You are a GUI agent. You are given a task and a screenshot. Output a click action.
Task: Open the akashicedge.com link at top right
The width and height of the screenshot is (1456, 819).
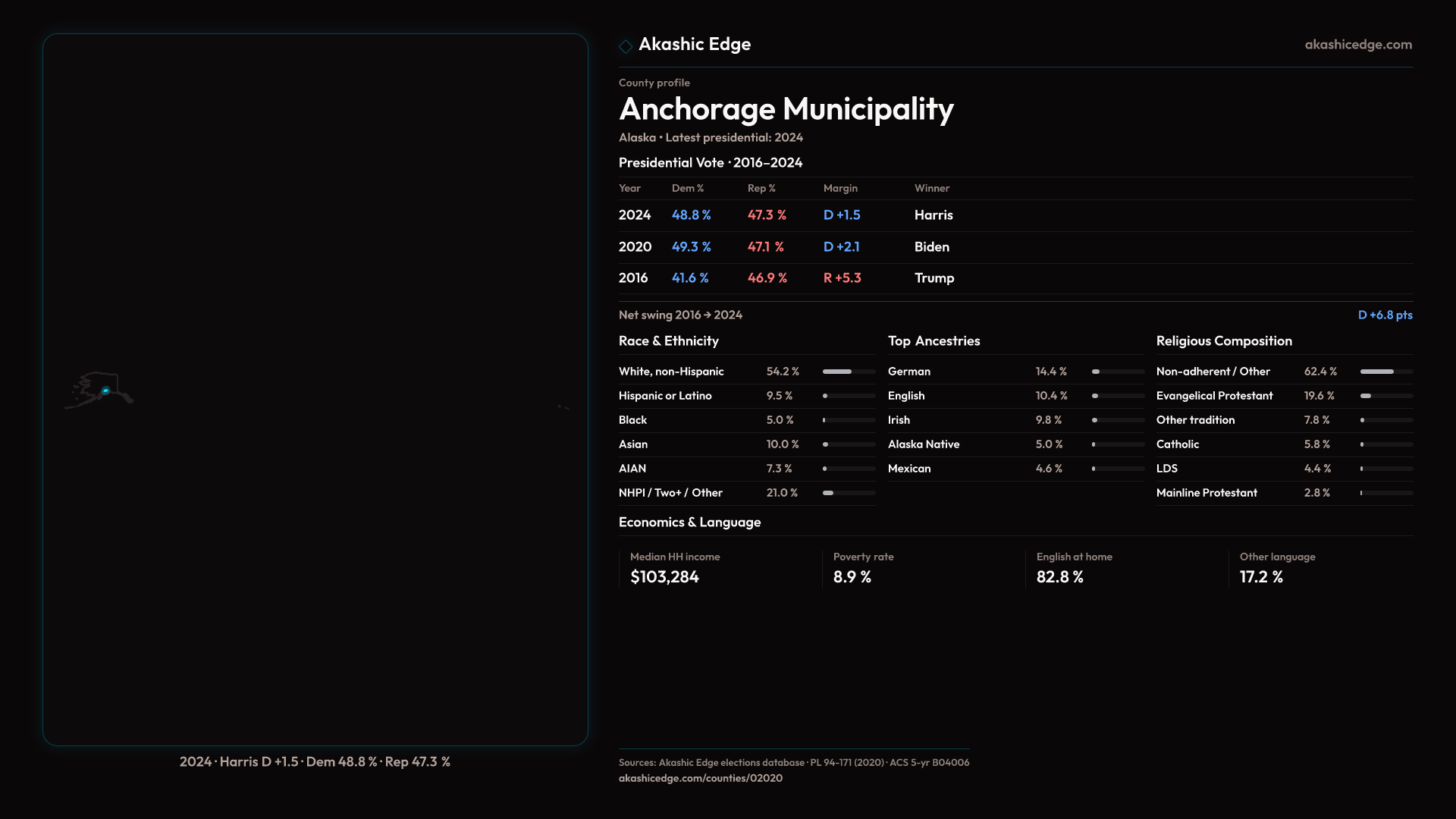click(x=1357, y=45)
